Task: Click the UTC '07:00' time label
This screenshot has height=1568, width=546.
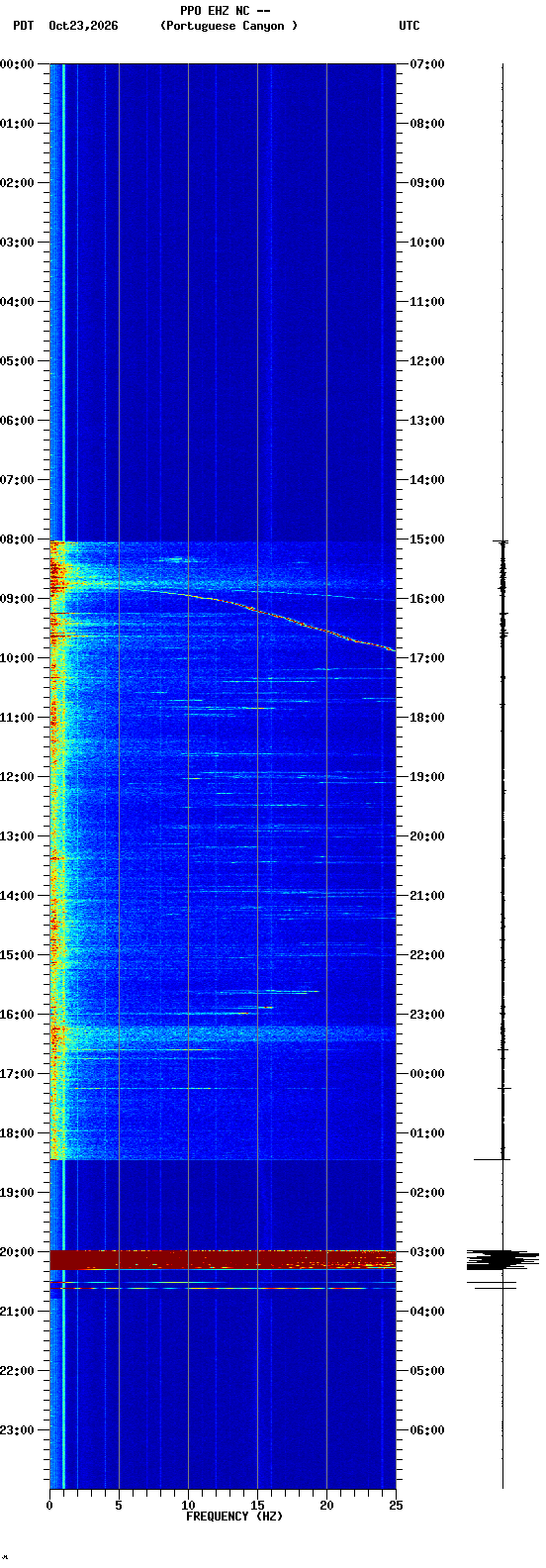Action: click(x=427, y=64)
